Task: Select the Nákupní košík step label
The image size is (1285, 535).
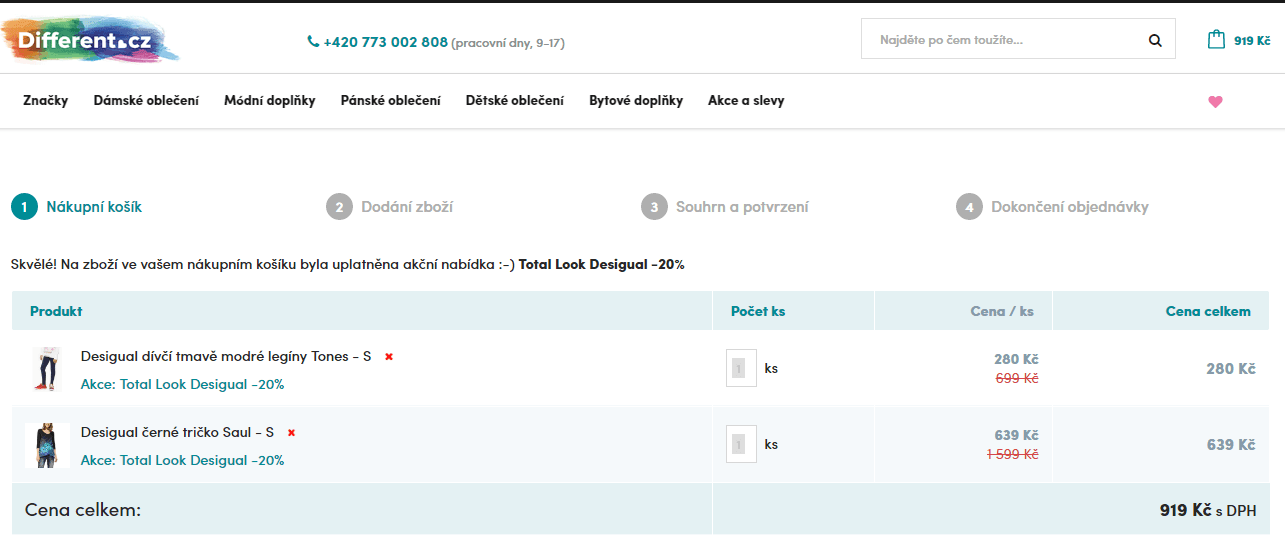Action: coord(94,207)
